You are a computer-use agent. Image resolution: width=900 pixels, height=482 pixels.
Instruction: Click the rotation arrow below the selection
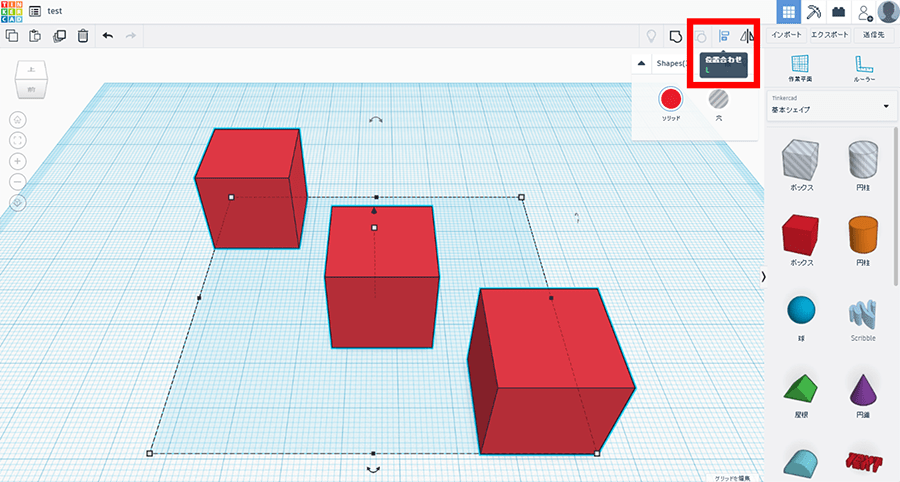click(373, 469)
